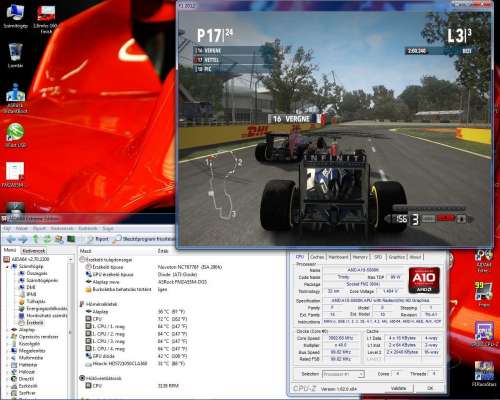
Task: Open the SPD tab in CPU-Z
Action: 378,257
